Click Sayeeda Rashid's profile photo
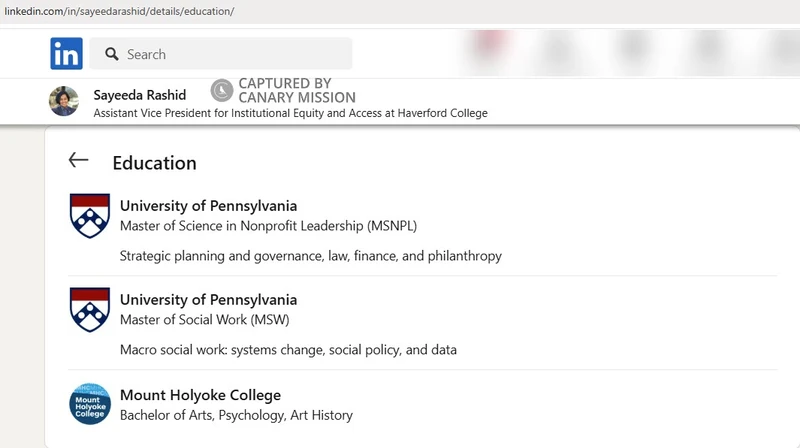Image resolution: width=800 pixels, height=448 pixels. [64, 101]
